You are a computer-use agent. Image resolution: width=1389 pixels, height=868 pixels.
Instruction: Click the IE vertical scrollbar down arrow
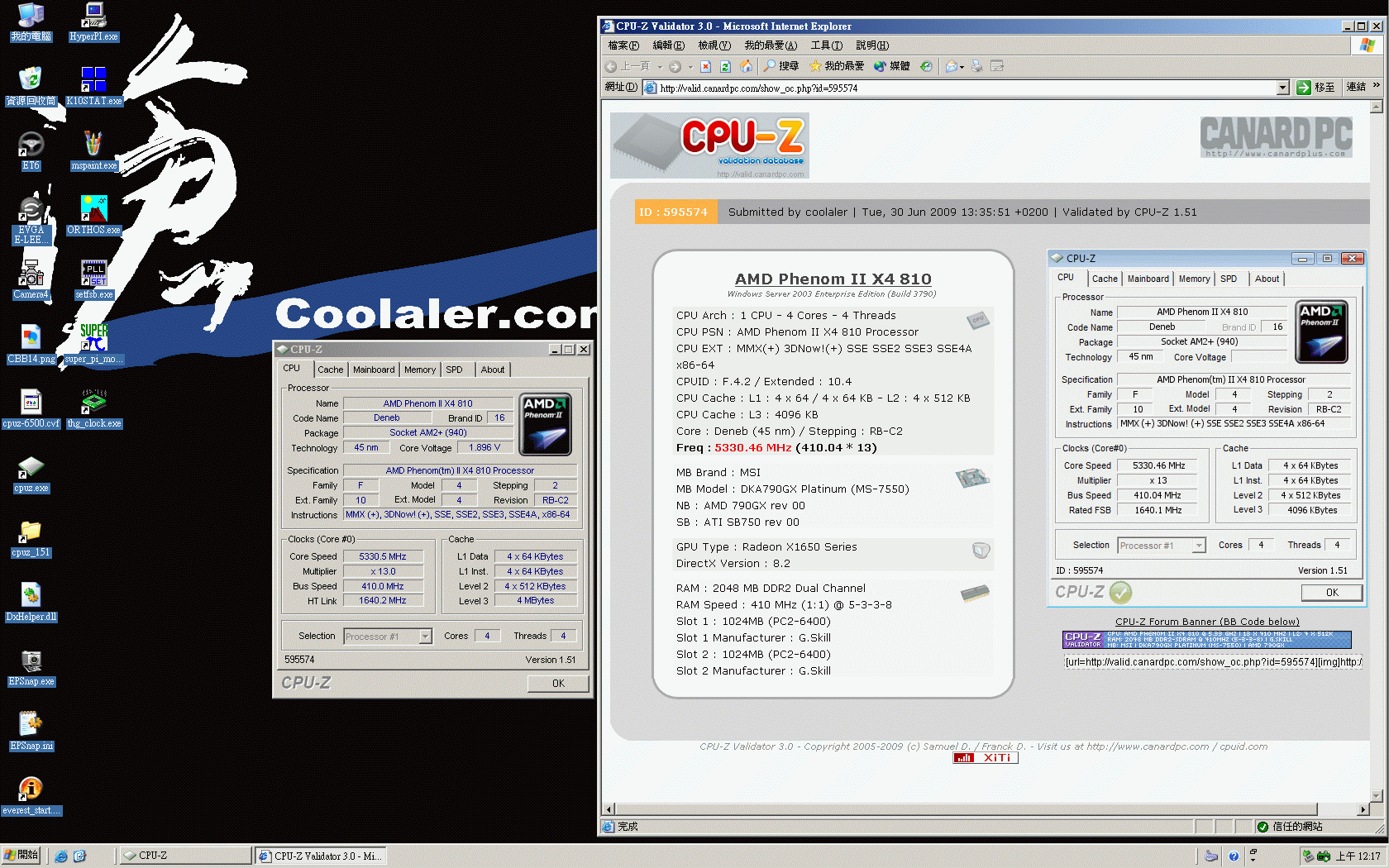tap(1377, 796)
